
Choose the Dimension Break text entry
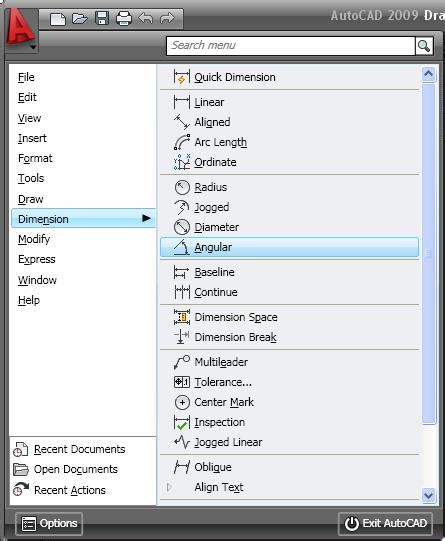point(235,337)
